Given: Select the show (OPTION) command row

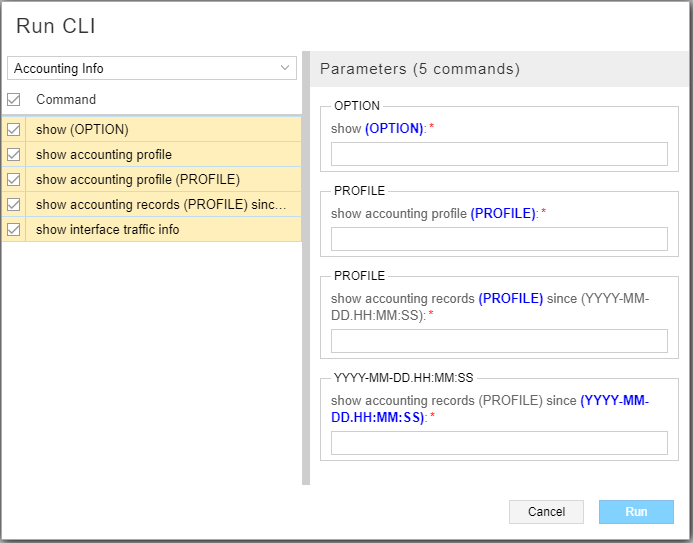Looking at the screenshot, I should click(x=160, y=129).
